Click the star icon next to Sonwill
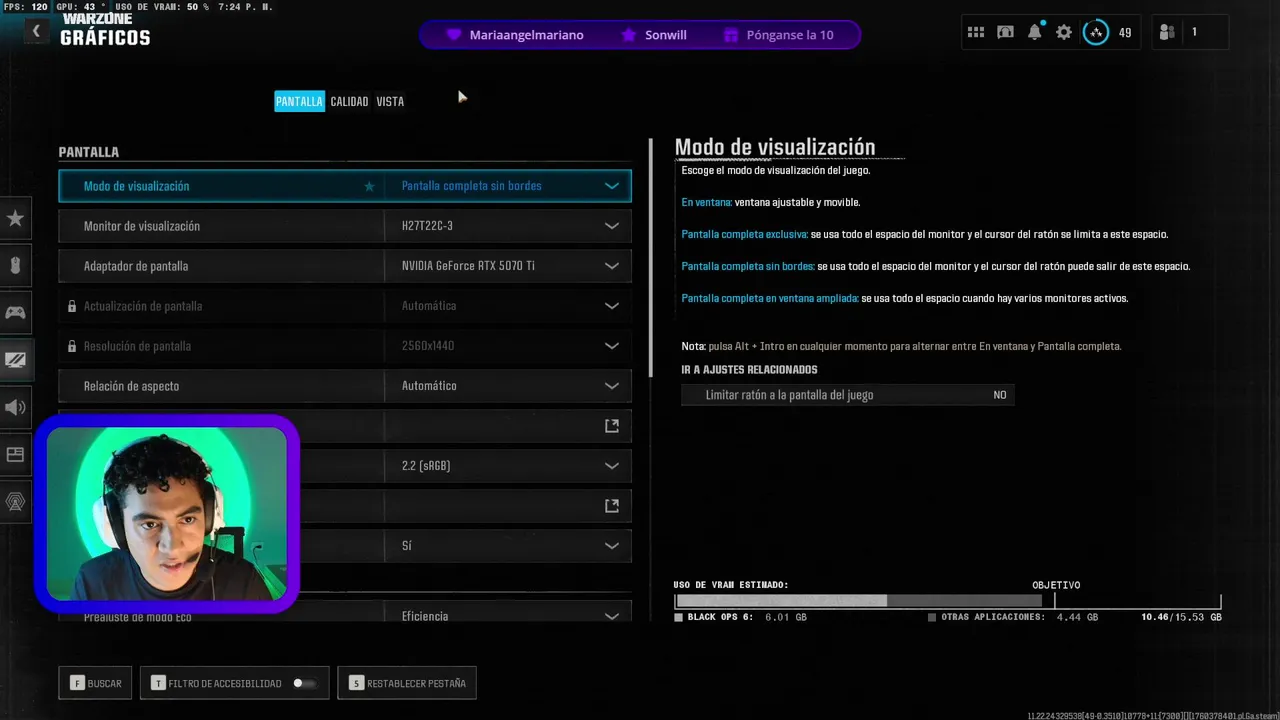The height and width of the screenshot is (720, 1280). click(628, 35)
